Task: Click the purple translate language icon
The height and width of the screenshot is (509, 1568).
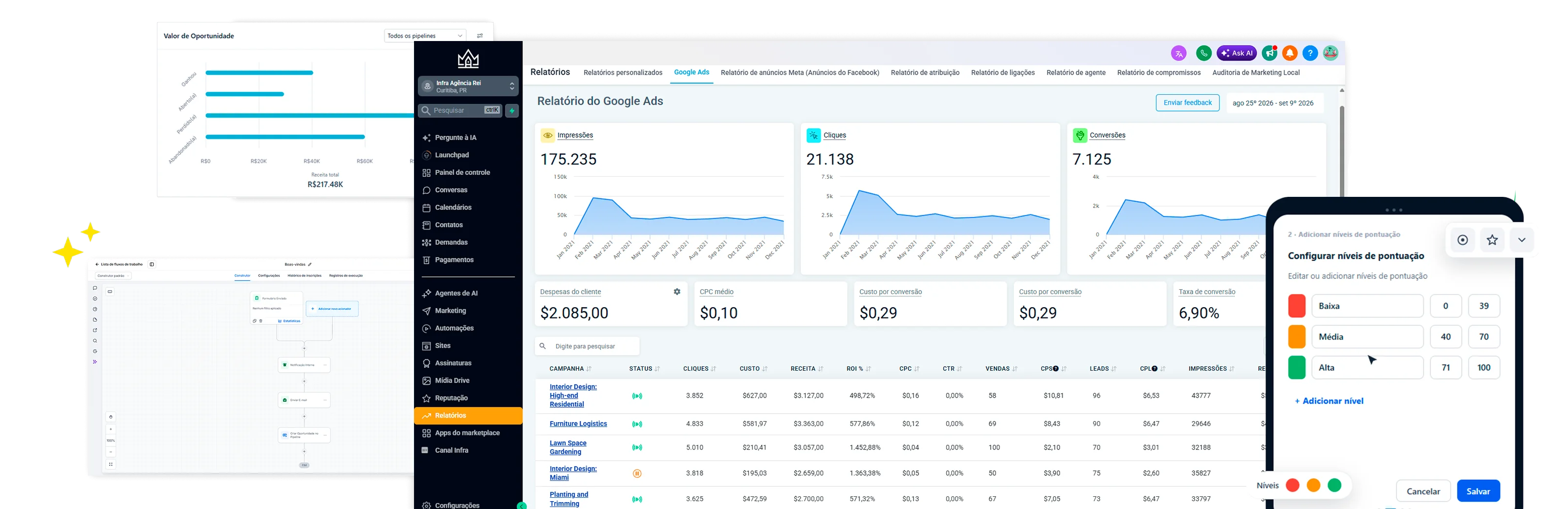Action: coord(1178,54)
